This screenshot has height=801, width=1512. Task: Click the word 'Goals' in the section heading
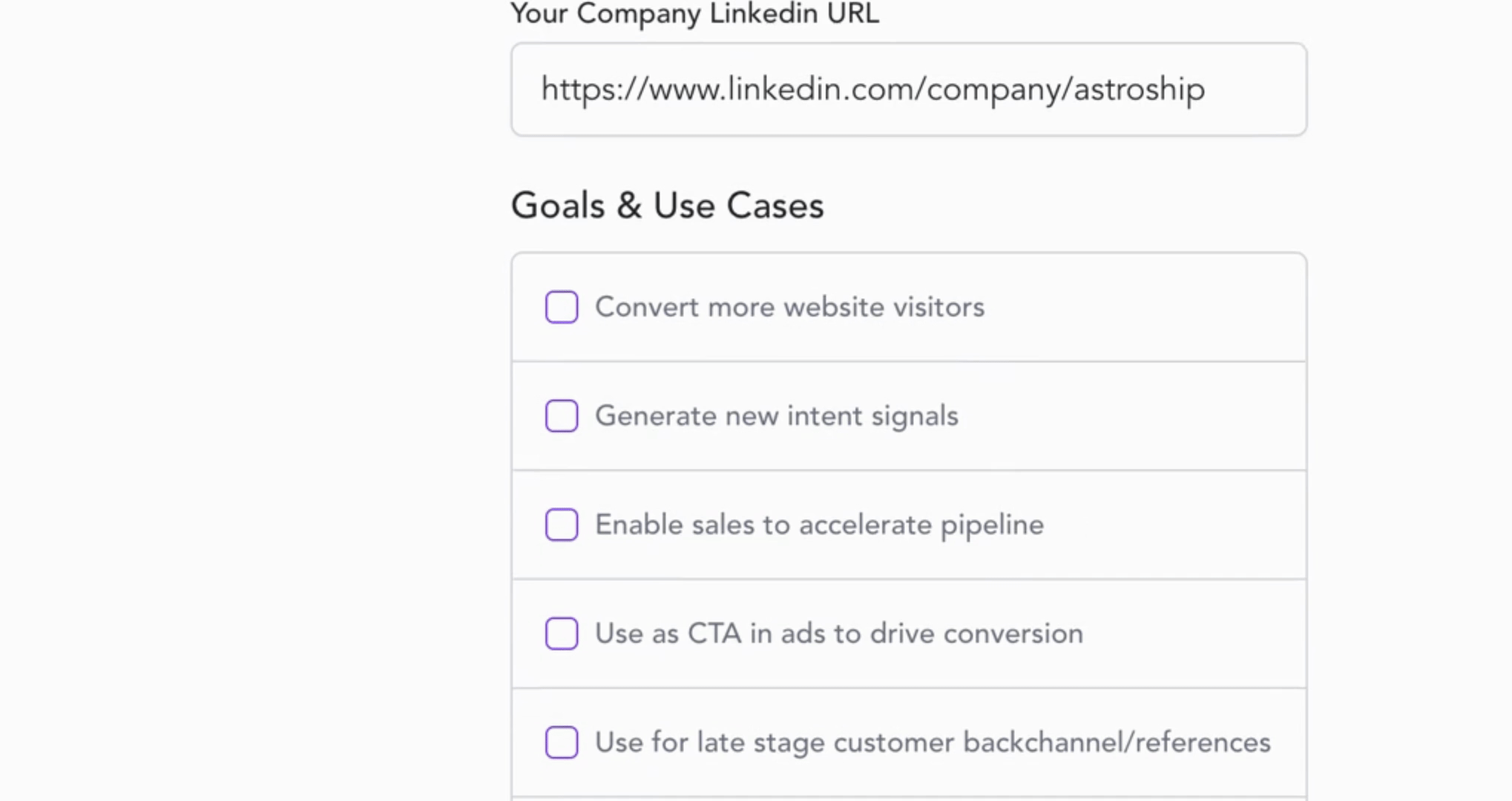558,205
